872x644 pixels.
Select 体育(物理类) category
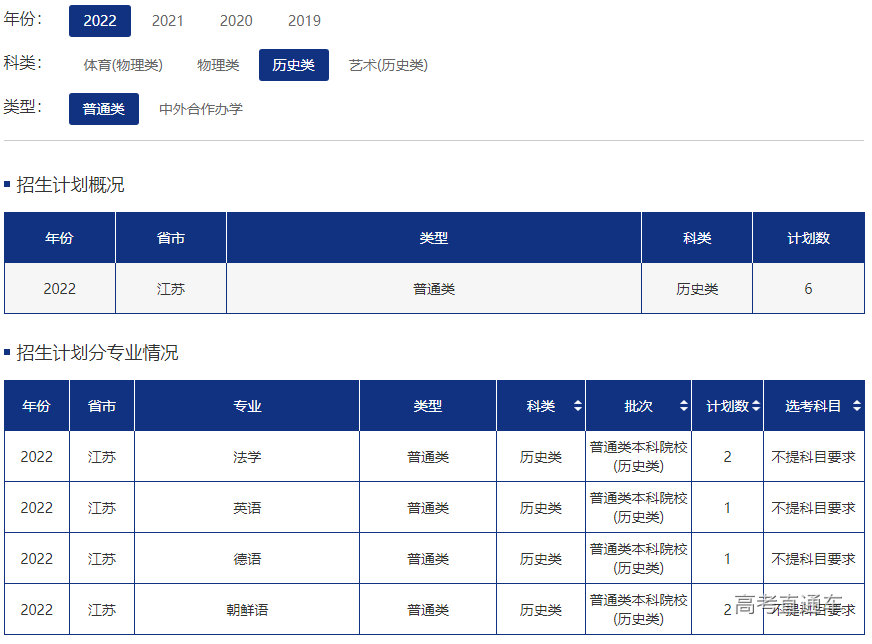123,65
